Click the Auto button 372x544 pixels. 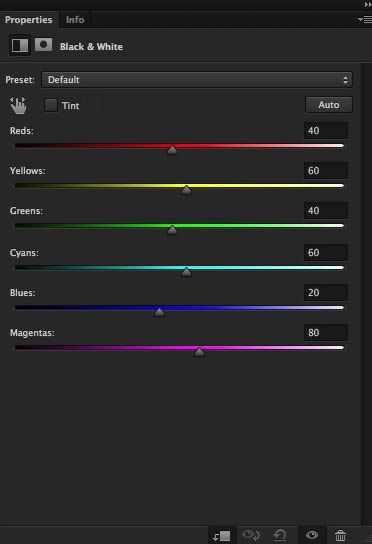[329, 105]
